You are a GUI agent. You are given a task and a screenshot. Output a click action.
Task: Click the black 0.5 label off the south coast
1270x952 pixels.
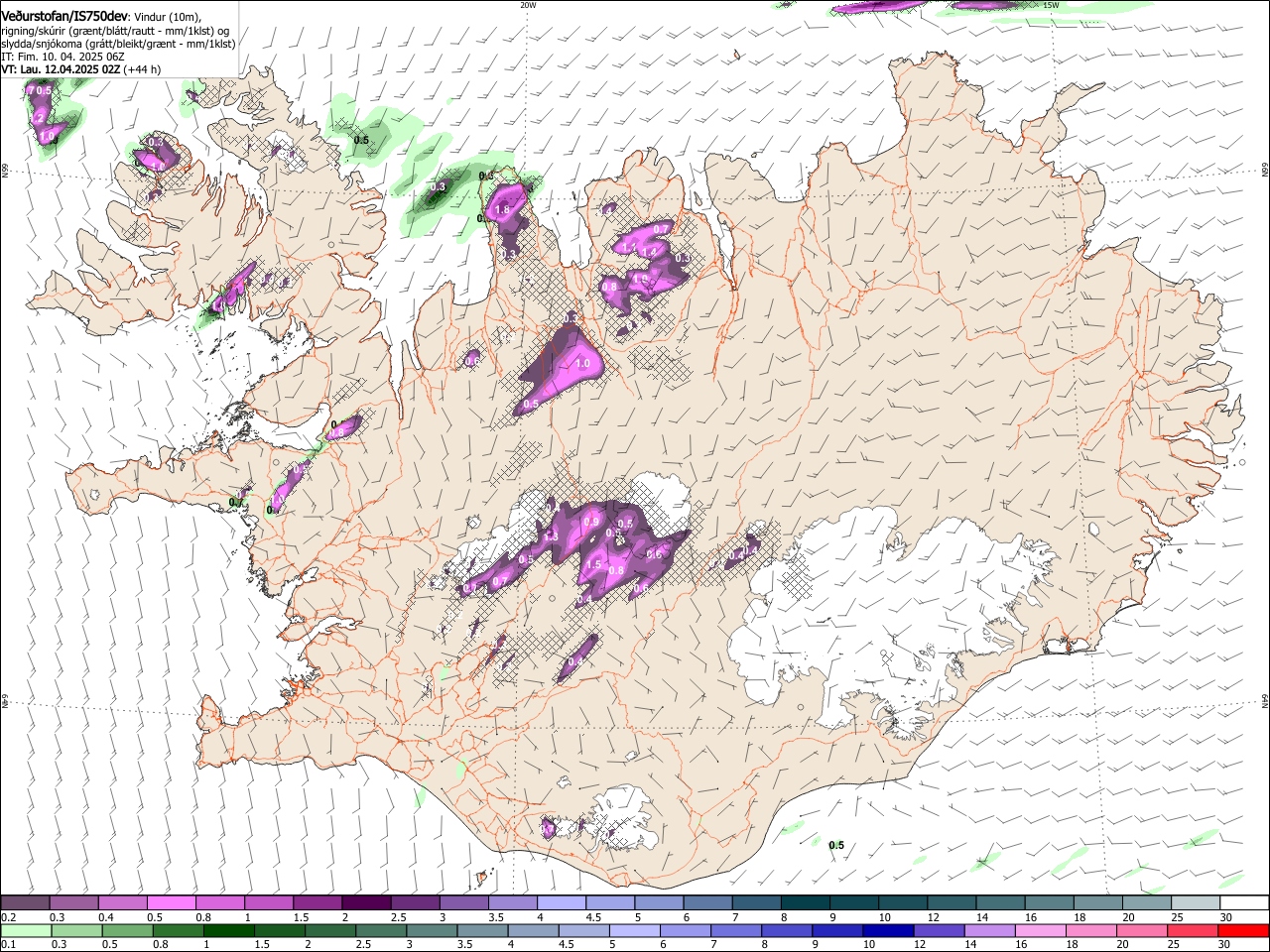pyautogui.click(x=836, y=845)
